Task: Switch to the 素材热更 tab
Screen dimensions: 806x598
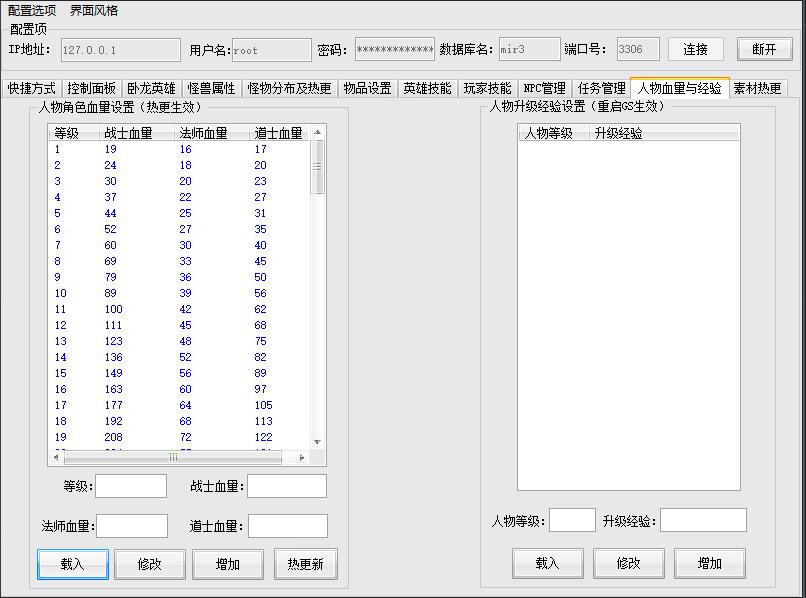Action: pyautogui.click(x=757, y=89)
